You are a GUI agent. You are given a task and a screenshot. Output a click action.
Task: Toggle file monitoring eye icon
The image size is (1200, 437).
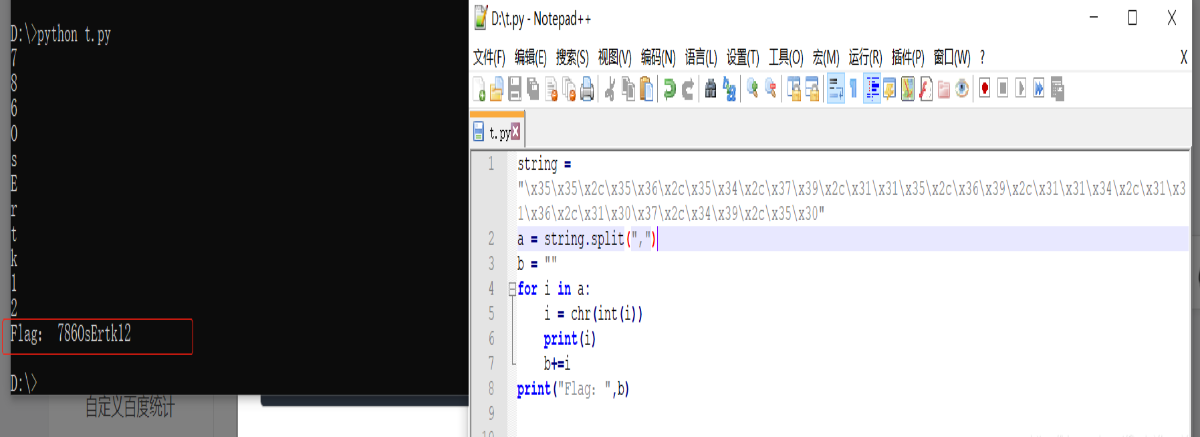click(962, 89)
